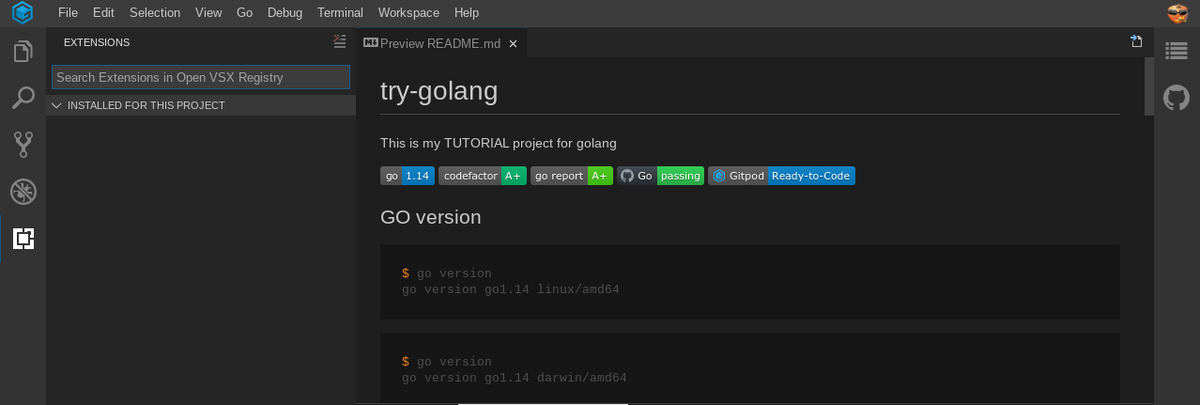The image size is (1200, 405).
Task: Open the File menu
Action: click(x=68, y=13)
